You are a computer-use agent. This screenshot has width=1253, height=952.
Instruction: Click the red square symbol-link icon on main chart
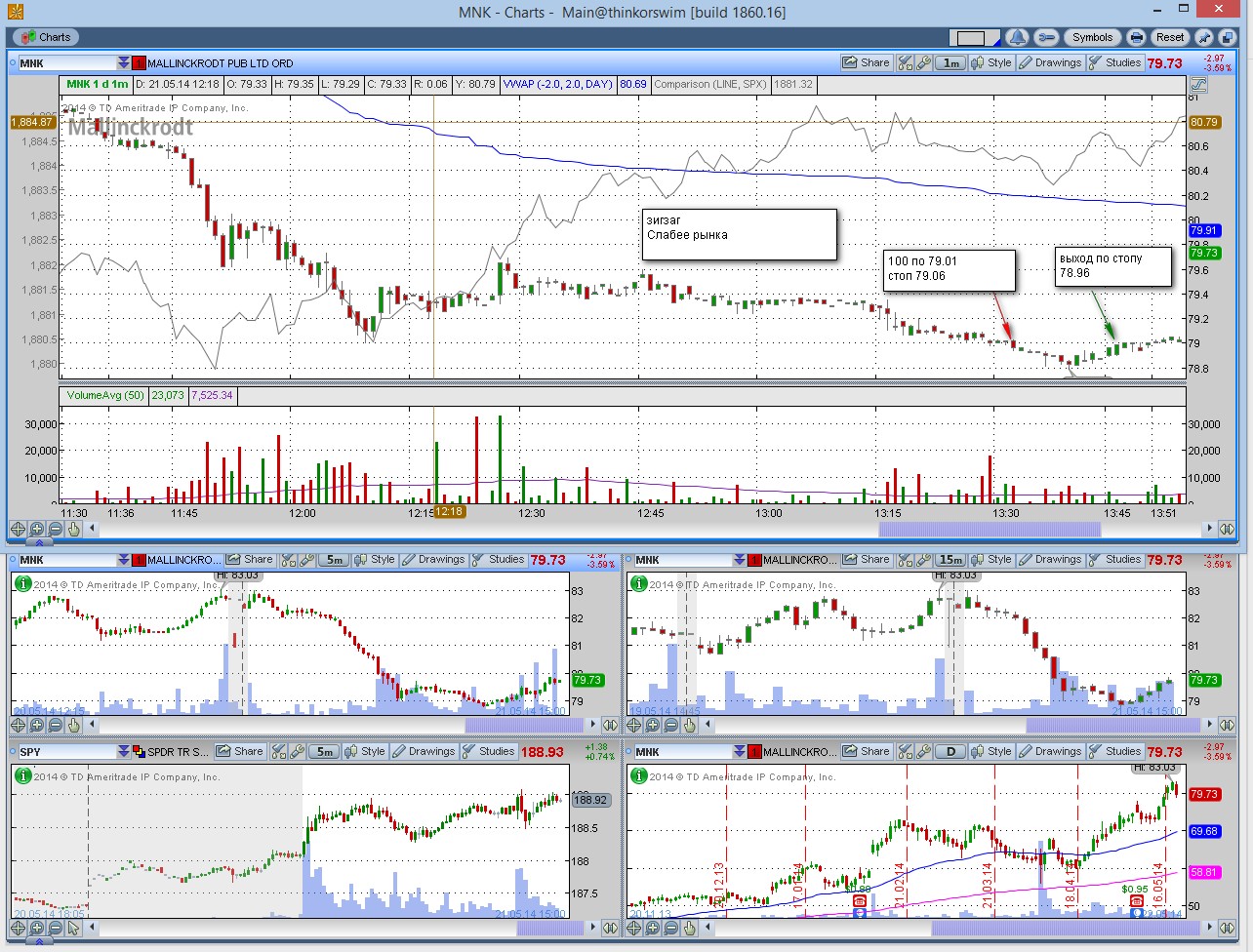(139, 62)
